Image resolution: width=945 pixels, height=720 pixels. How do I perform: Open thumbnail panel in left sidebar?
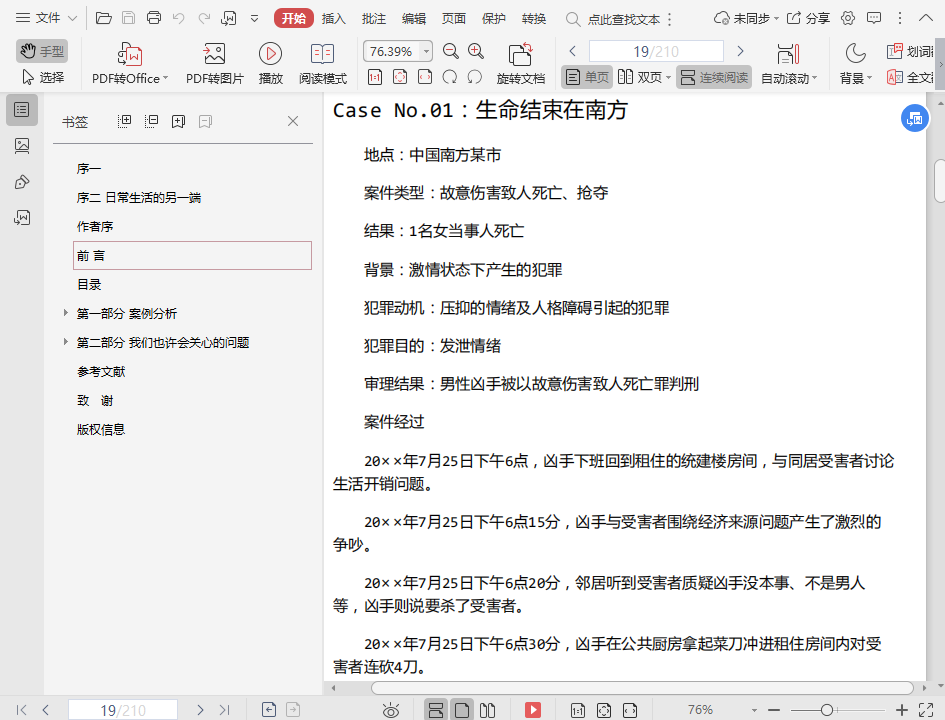point(22,146)
